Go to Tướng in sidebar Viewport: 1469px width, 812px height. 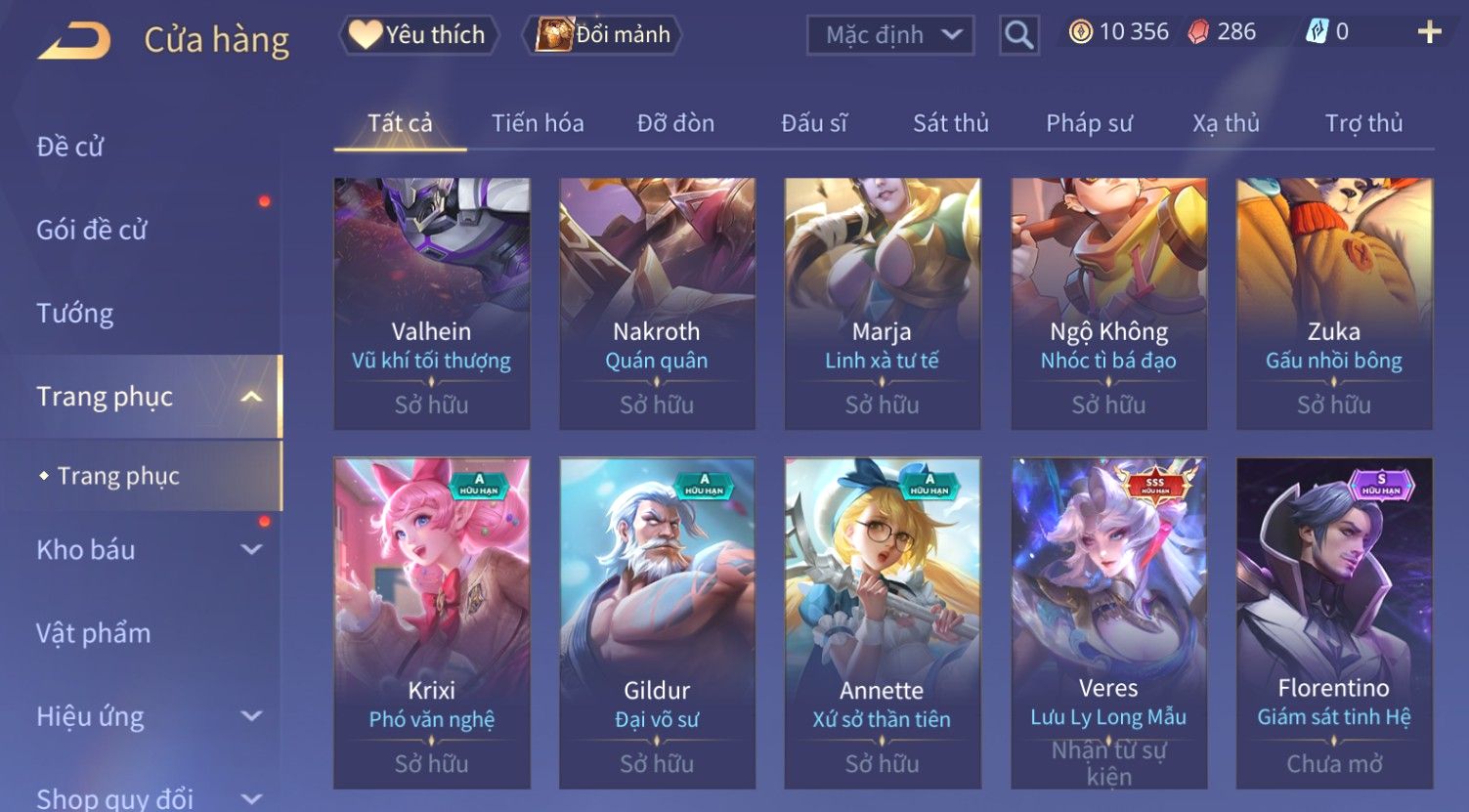[74, 314]
